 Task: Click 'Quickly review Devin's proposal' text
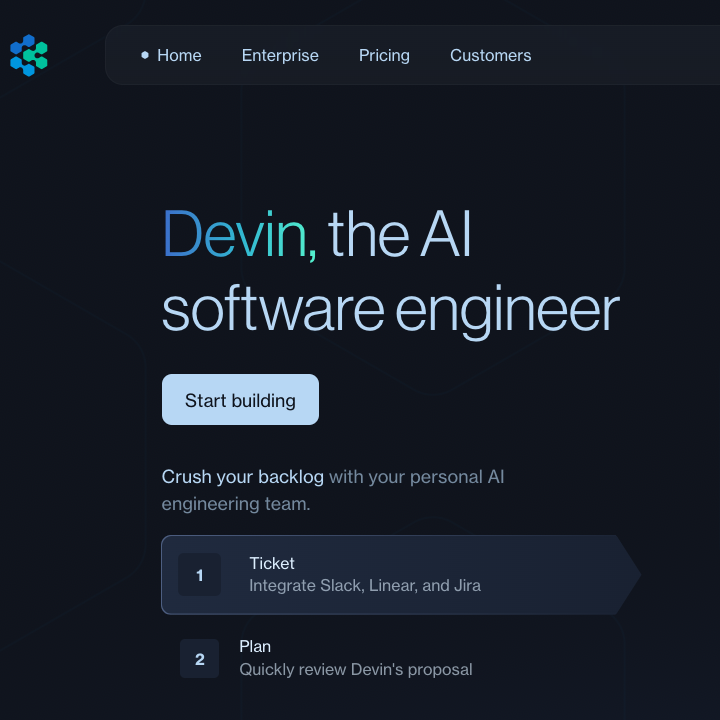(356, 669)
